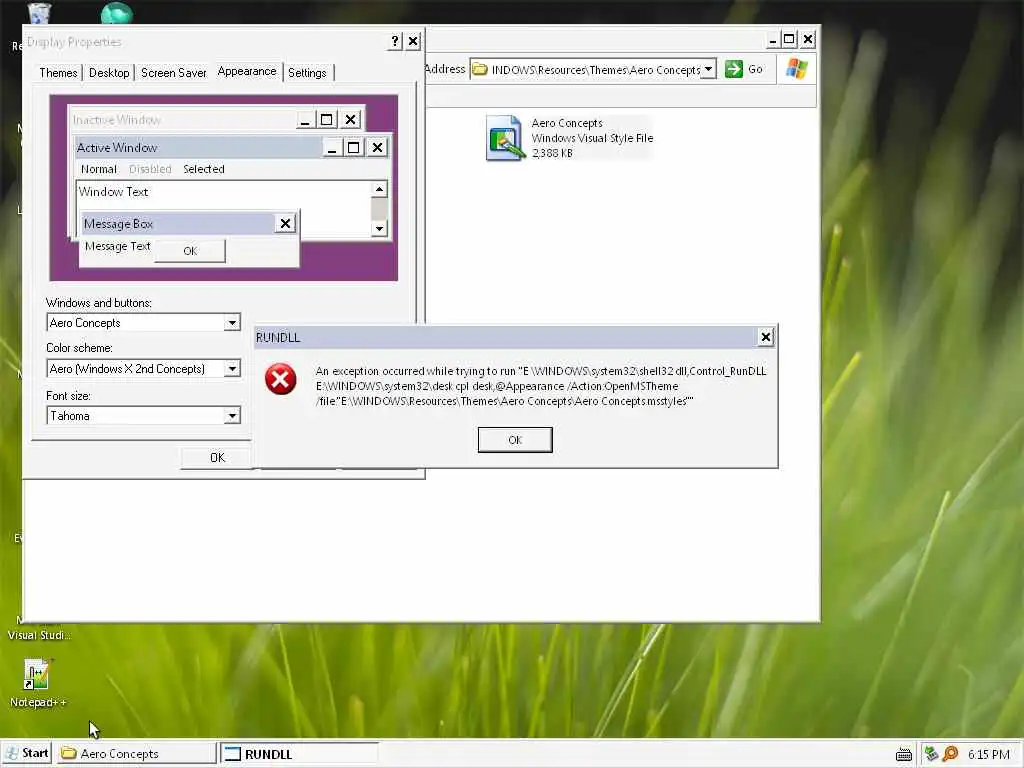This screenshot has width=1024, height=768.
Task: Select the Aero Concepts visual style file icon
Action: pyautogui.click(x=505, y=138)
